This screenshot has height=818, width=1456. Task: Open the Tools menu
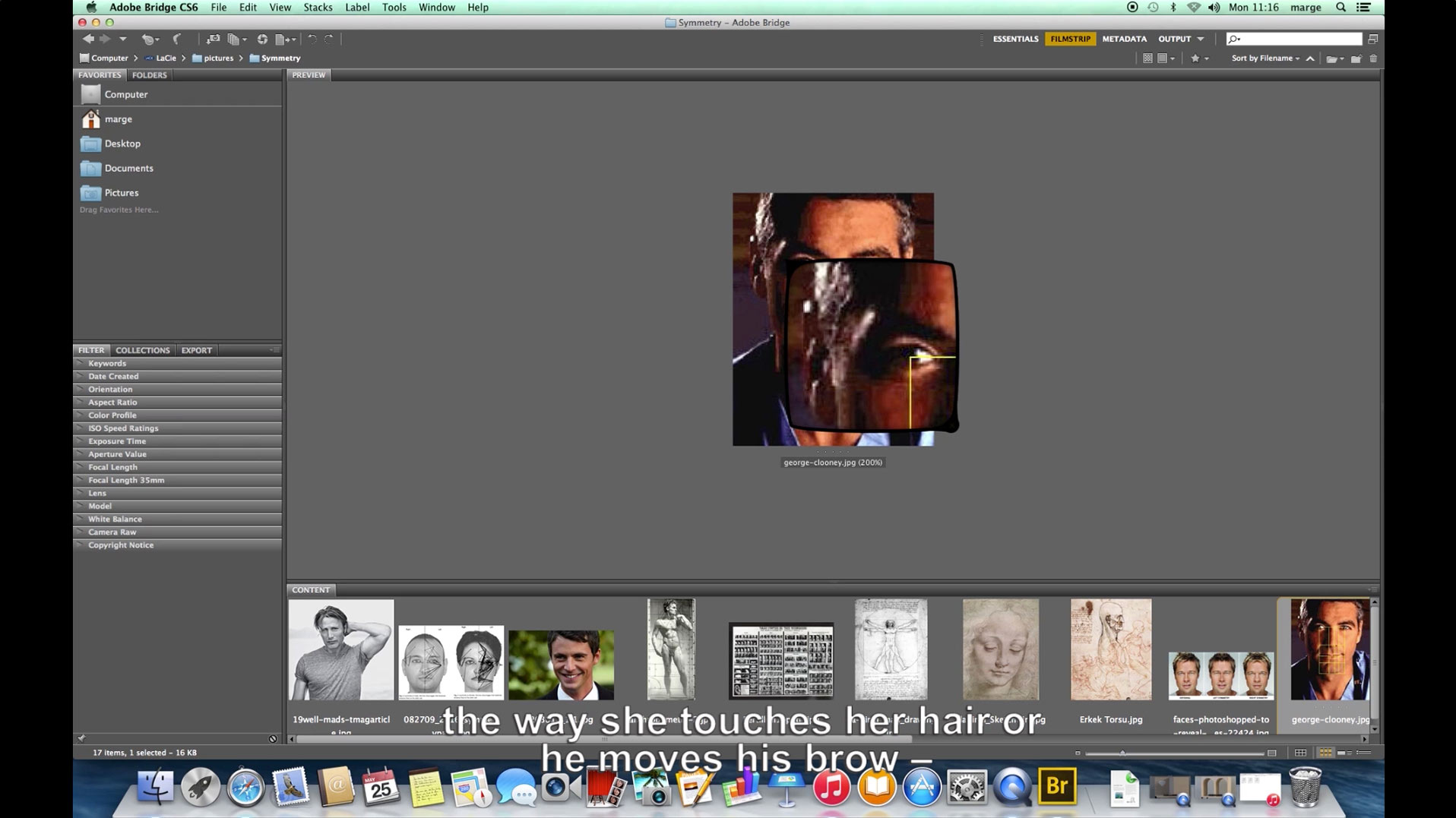(394, 8)
